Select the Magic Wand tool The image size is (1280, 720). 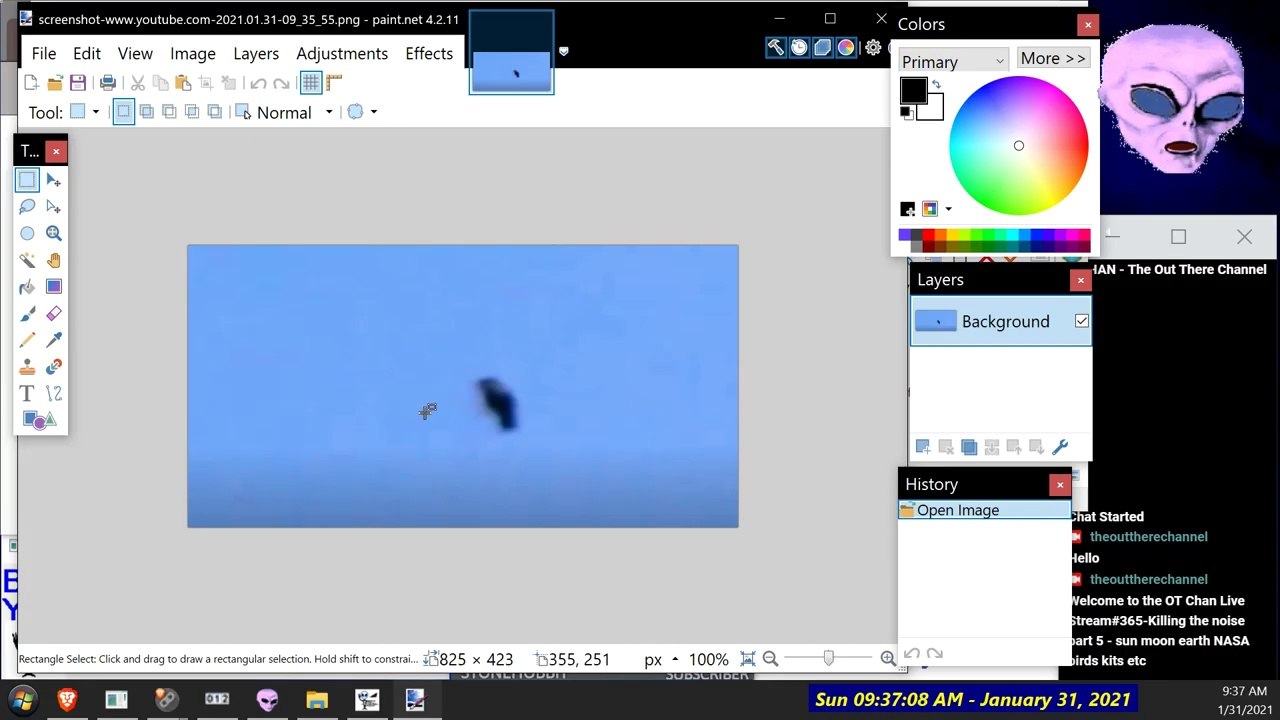27,260
